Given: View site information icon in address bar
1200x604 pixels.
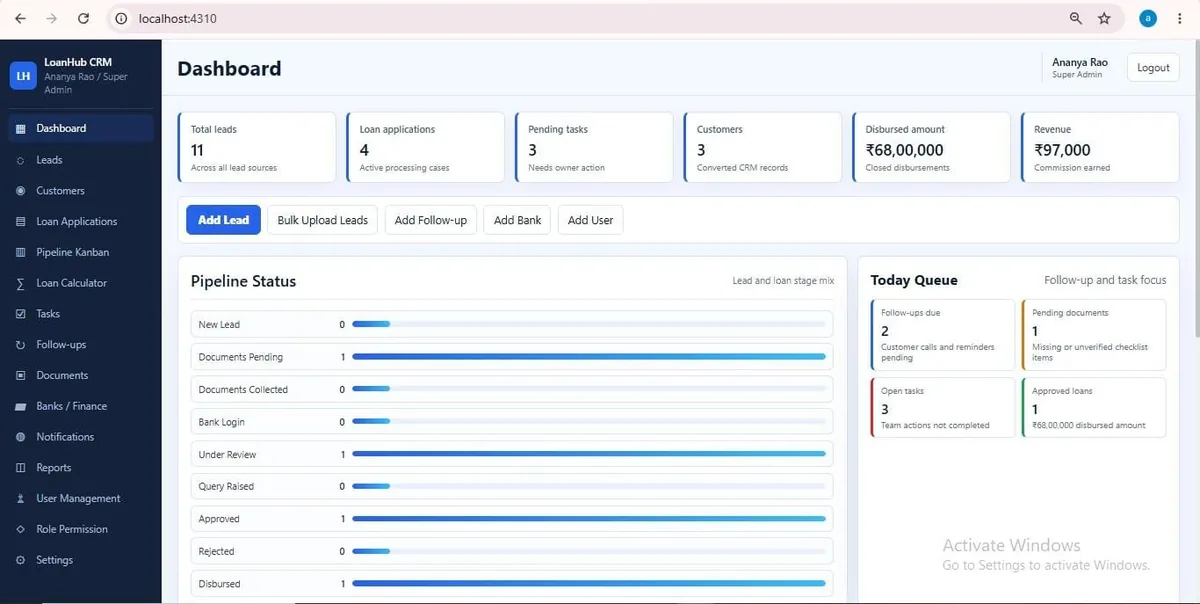Looking at the screenshot, I should click(120, 18).
